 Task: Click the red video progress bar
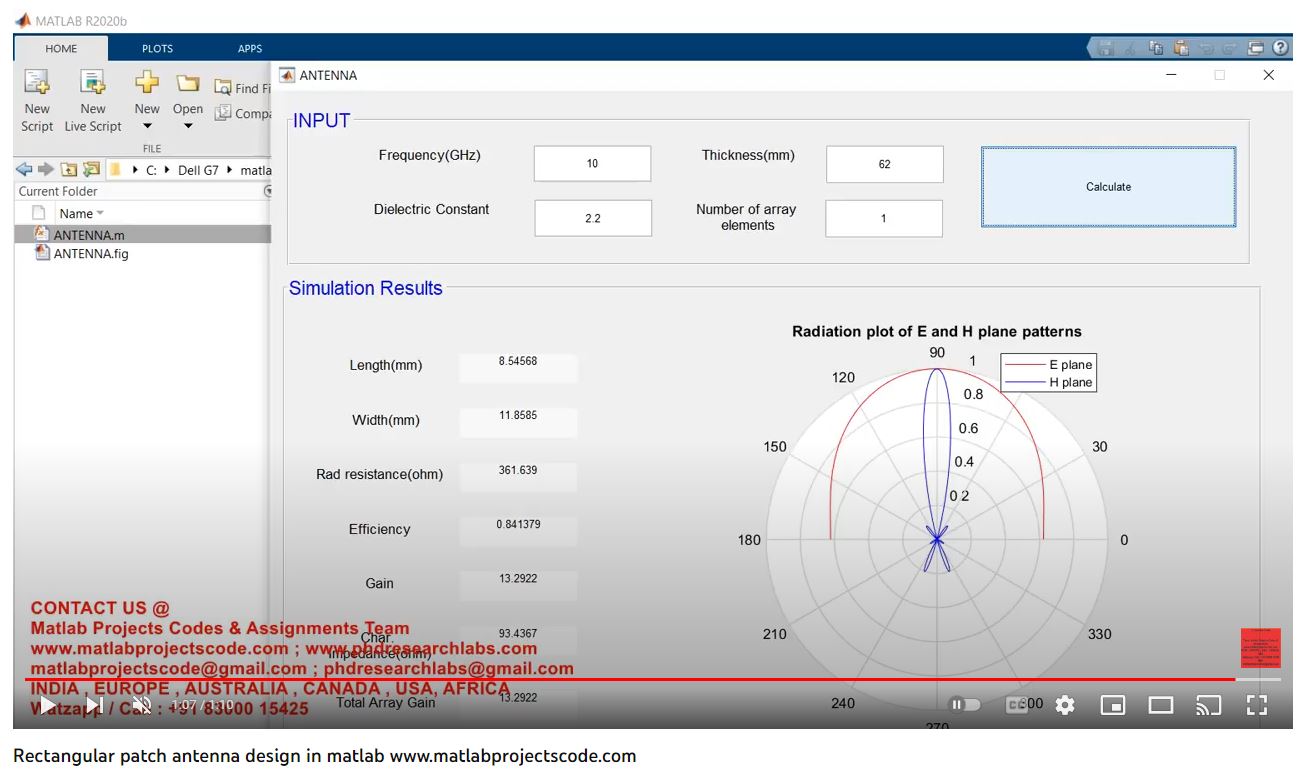[x=600, y=679]
